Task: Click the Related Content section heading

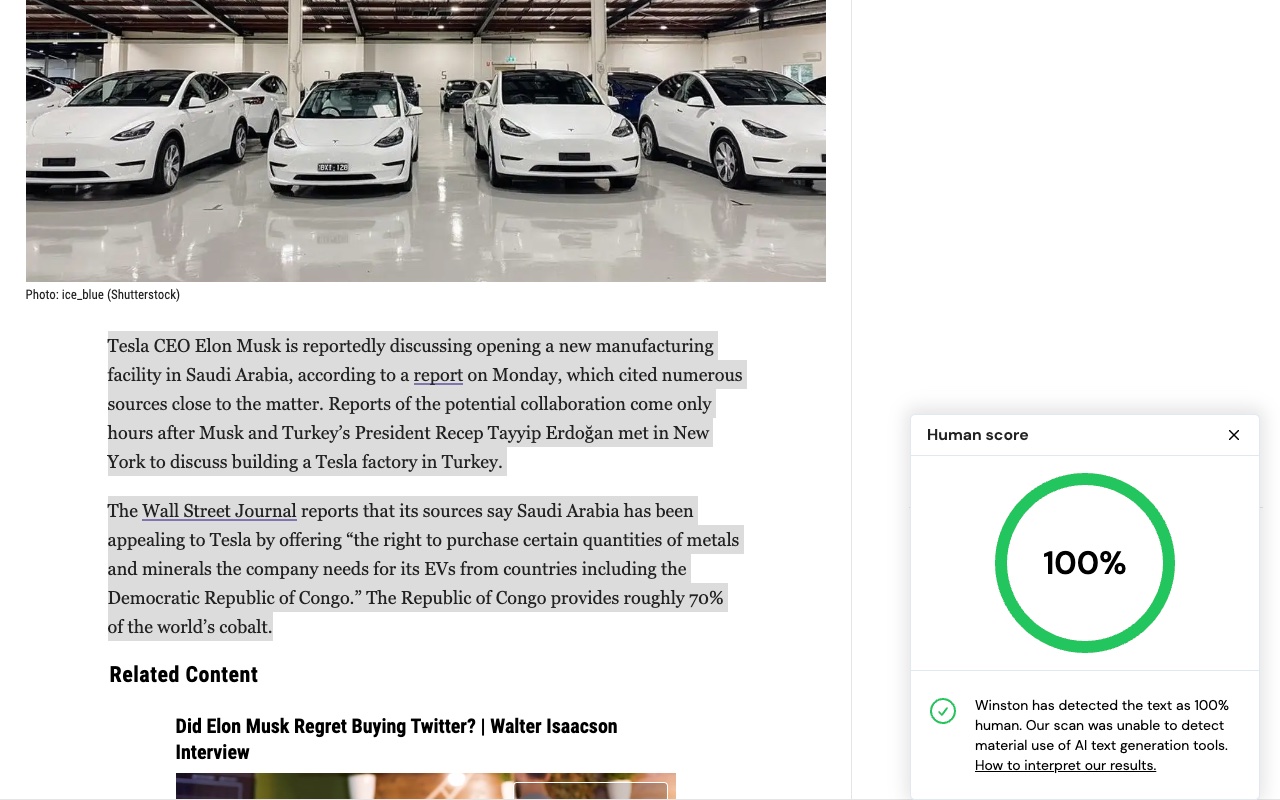Action: coord(183,675)
